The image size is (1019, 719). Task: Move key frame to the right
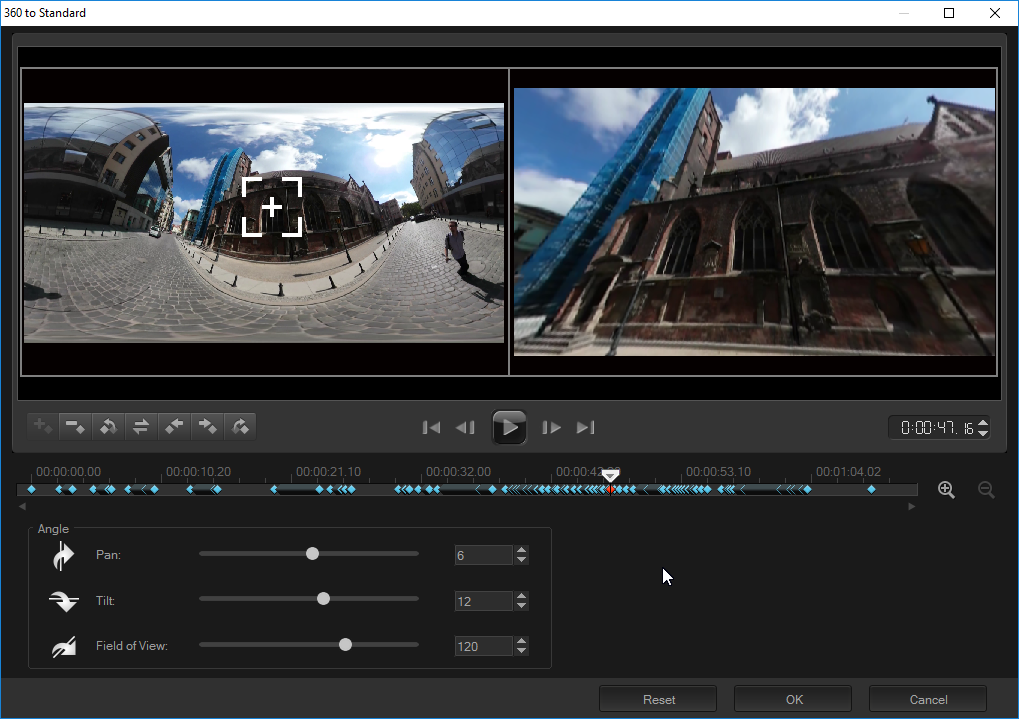[x=207, y=427]
